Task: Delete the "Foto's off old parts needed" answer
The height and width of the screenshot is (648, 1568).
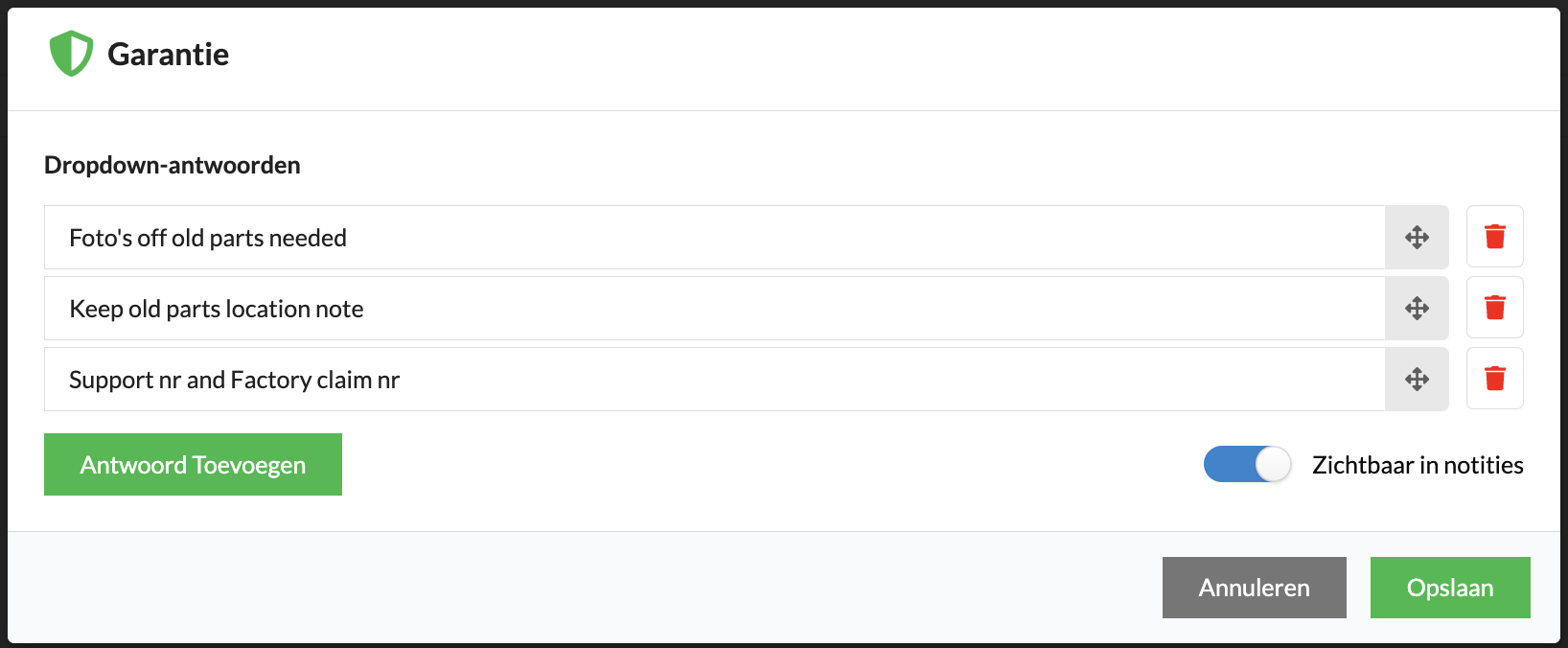Action: tap(1494, 237)
